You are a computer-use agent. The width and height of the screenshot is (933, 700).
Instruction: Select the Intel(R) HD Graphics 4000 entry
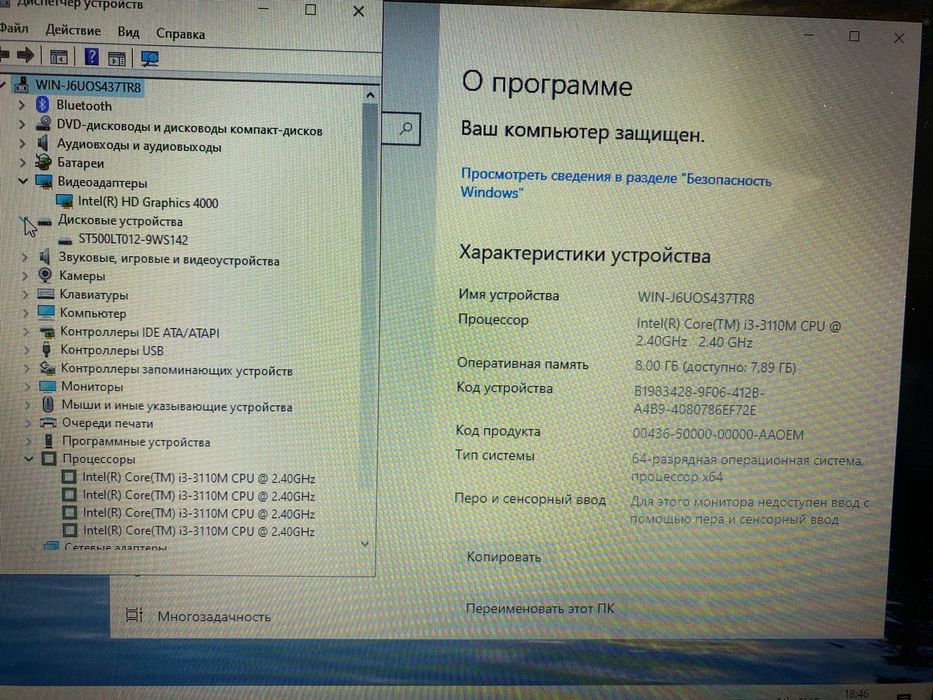pos(148,202)
